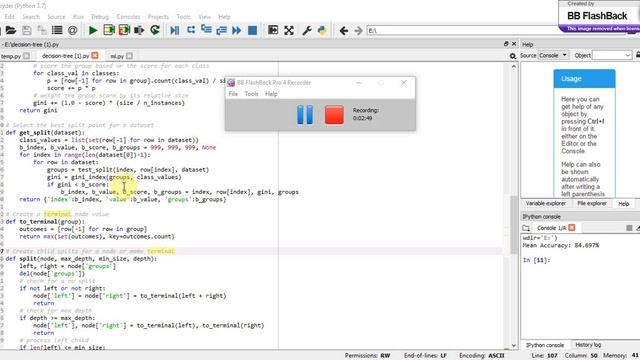Run cell and advance icon
This screenshot has width=640, height=360.
click(124, 30)
